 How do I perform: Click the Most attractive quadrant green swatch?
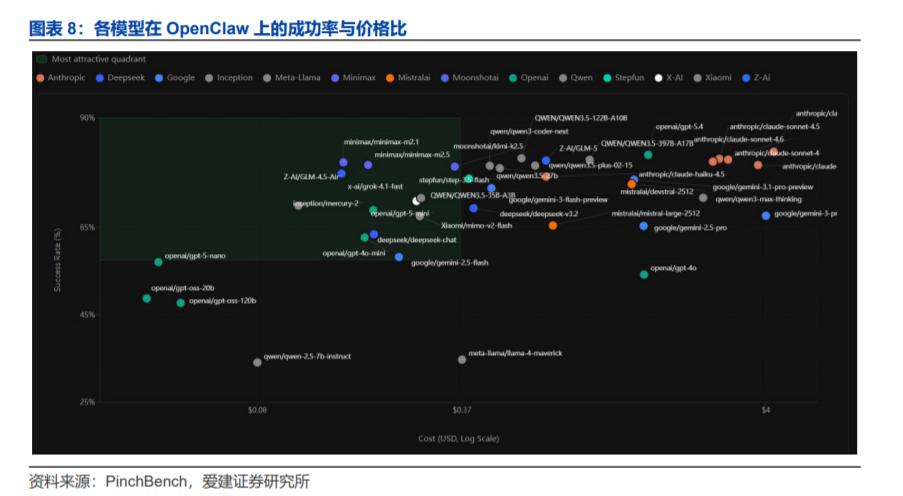41,59
